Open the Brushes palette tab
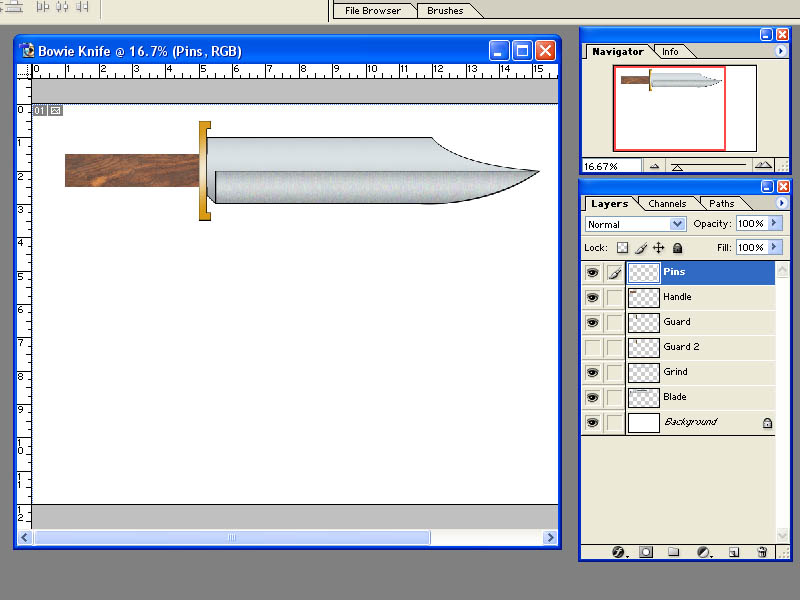This screenshot has height=600, width=800. point(445,11)
